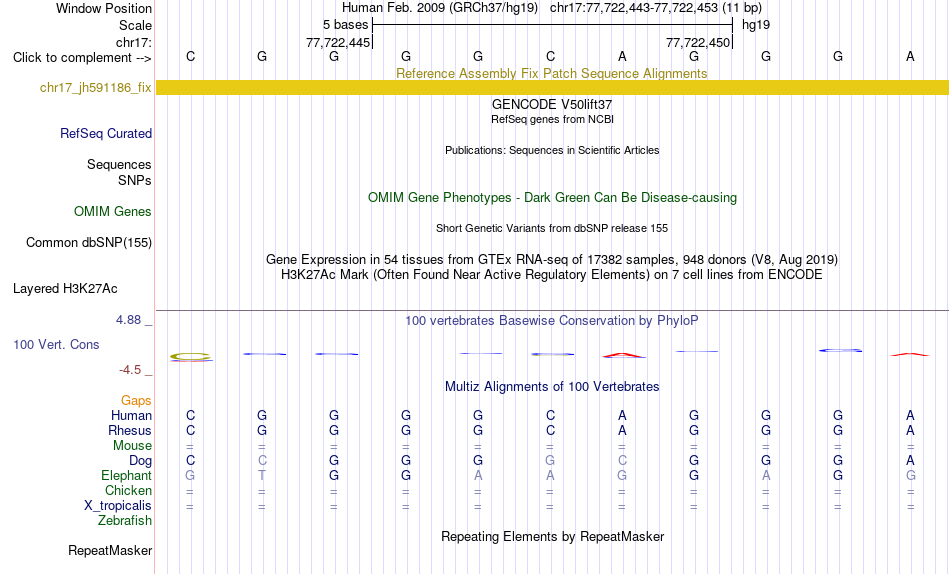Click 'Short Genetic Variants from dbSNP release 155'

click(x=552, y=229)
